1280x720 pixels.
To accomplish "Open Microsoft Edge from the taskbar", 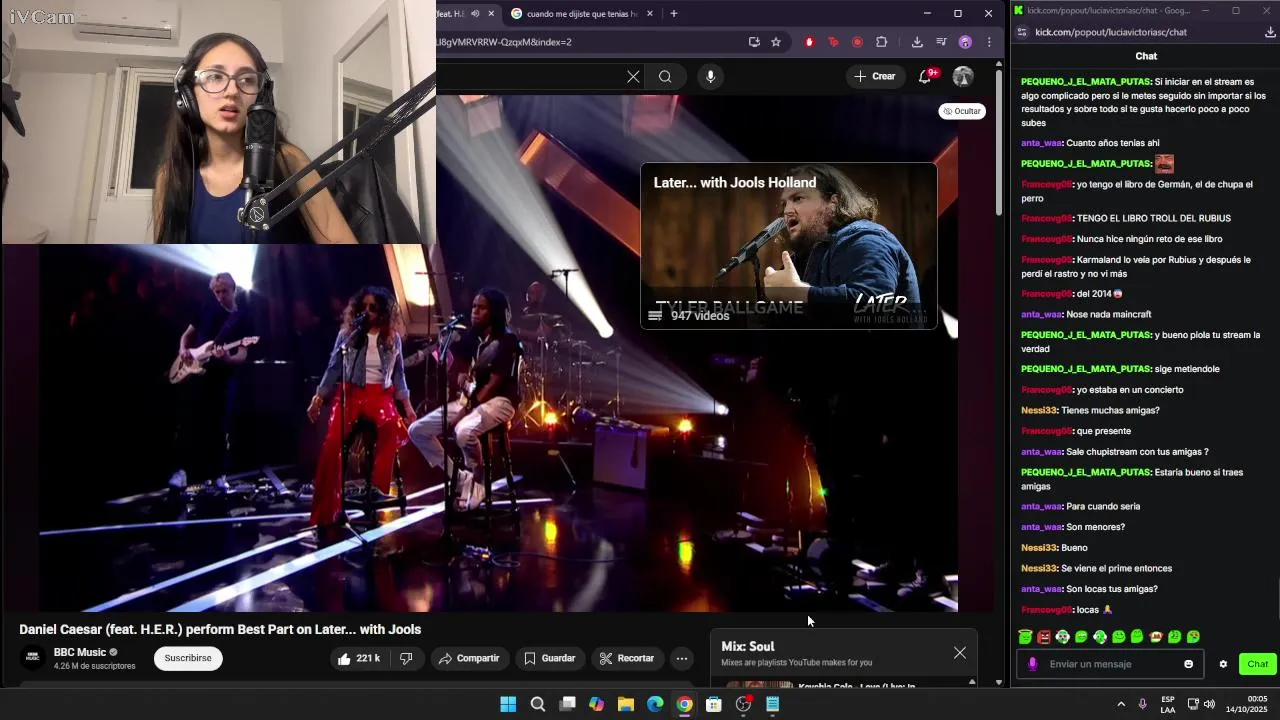I will [655, 704].
